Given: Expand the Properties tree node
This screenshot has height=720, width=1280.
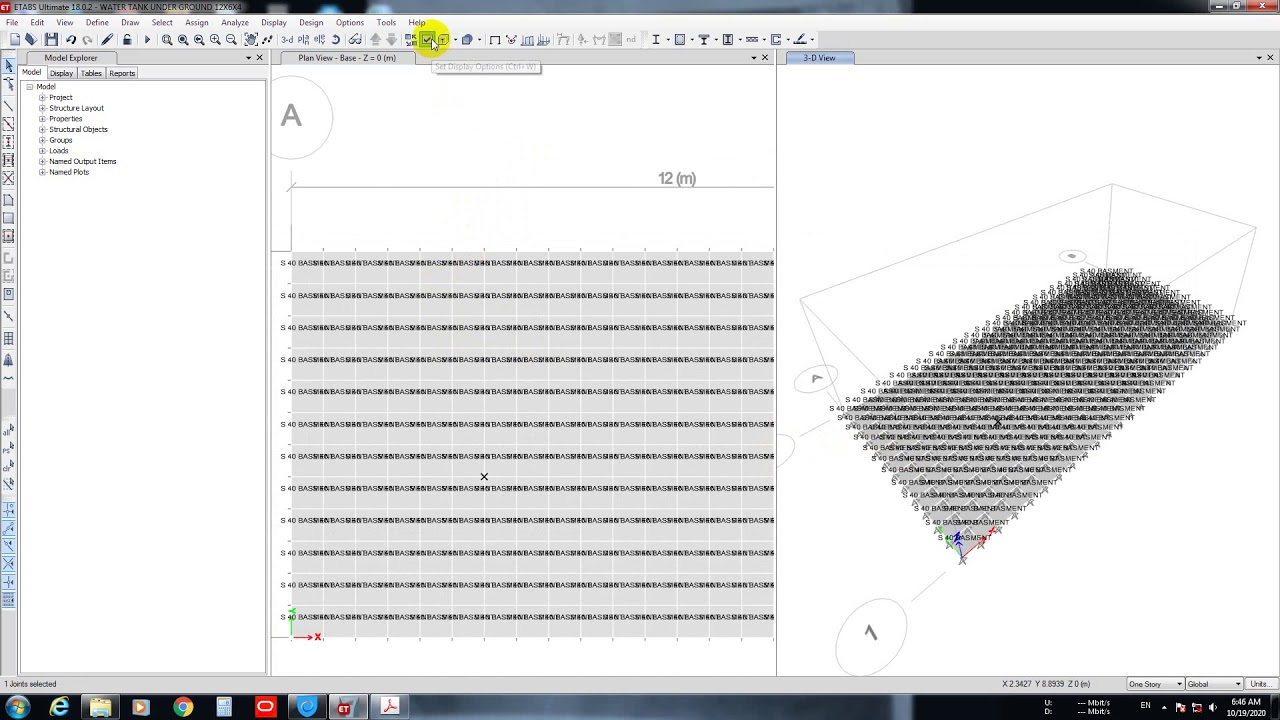Looking at the screenshot, I should tap(42, 119).
